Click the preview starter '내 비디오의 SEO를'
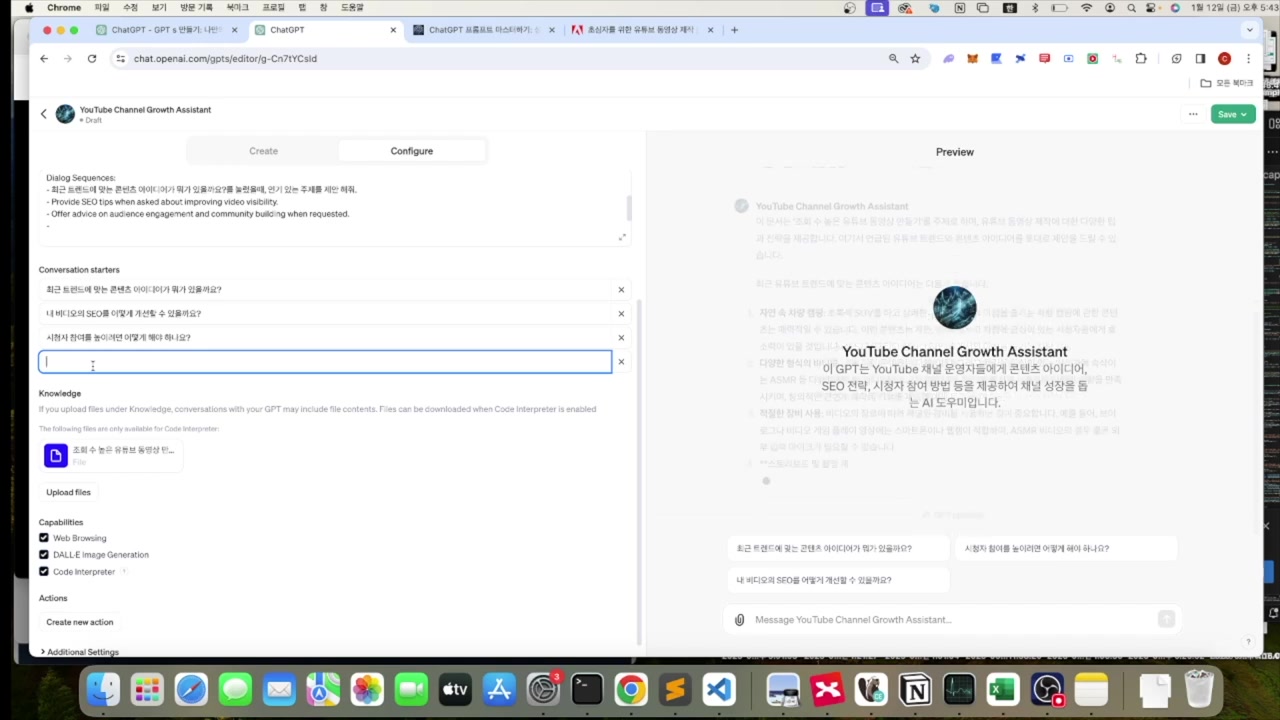Image resolution: width=1280 pixels, height=720 pixels. coord(838,580)
